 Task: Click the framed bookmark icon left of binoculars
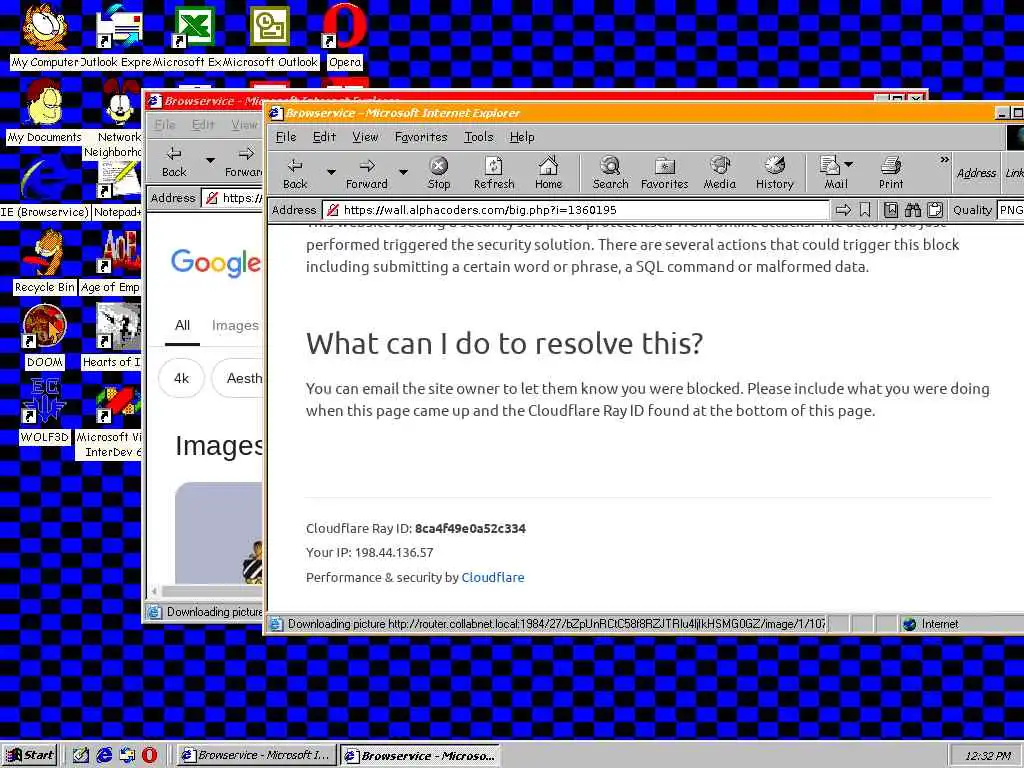[x=891, y=210]
